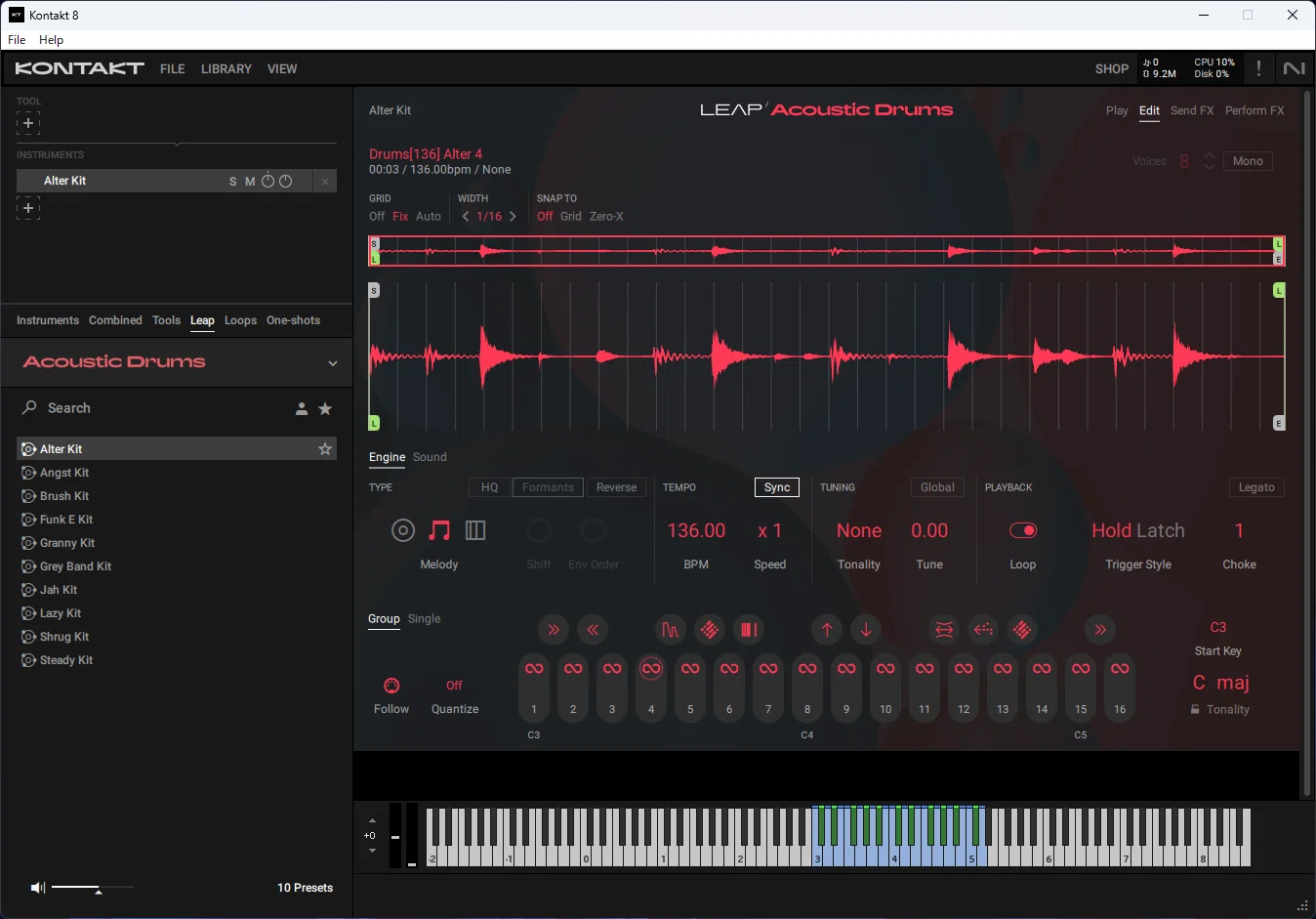Open the Help menu
This screenshot has width=1316, height=919.
51,40
